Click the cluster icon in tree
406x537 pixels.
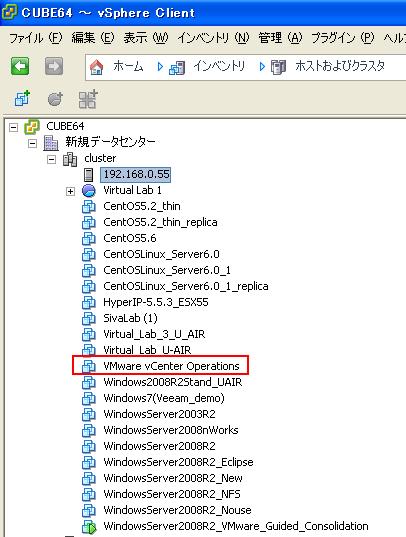70,159
